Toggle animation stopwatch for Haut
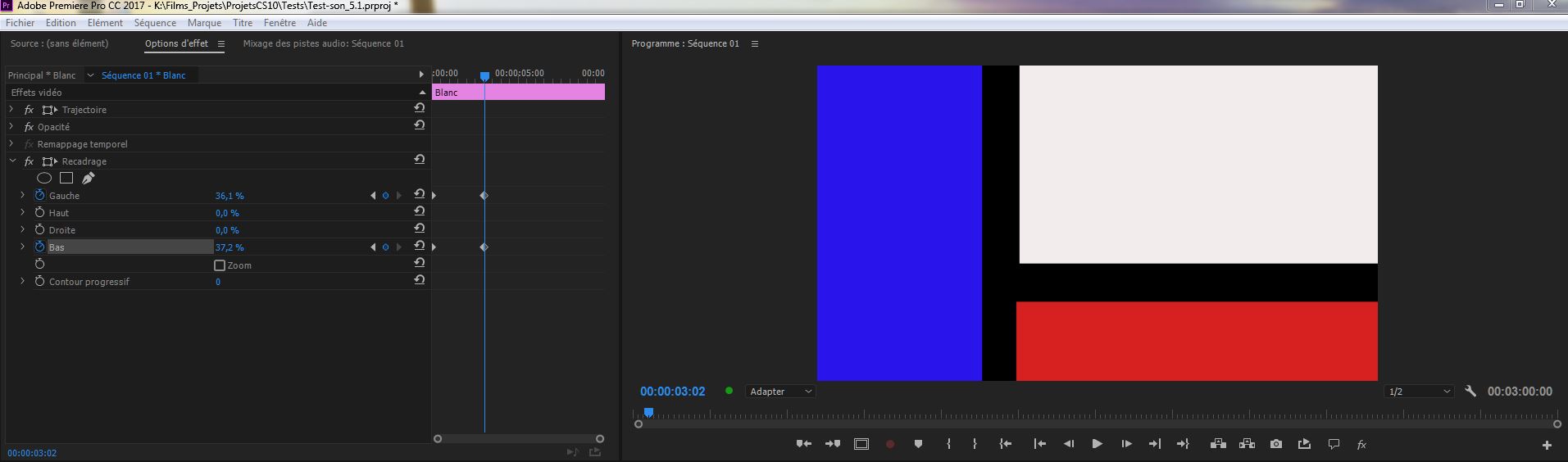The image size is (1568, 462). [39, 212]
